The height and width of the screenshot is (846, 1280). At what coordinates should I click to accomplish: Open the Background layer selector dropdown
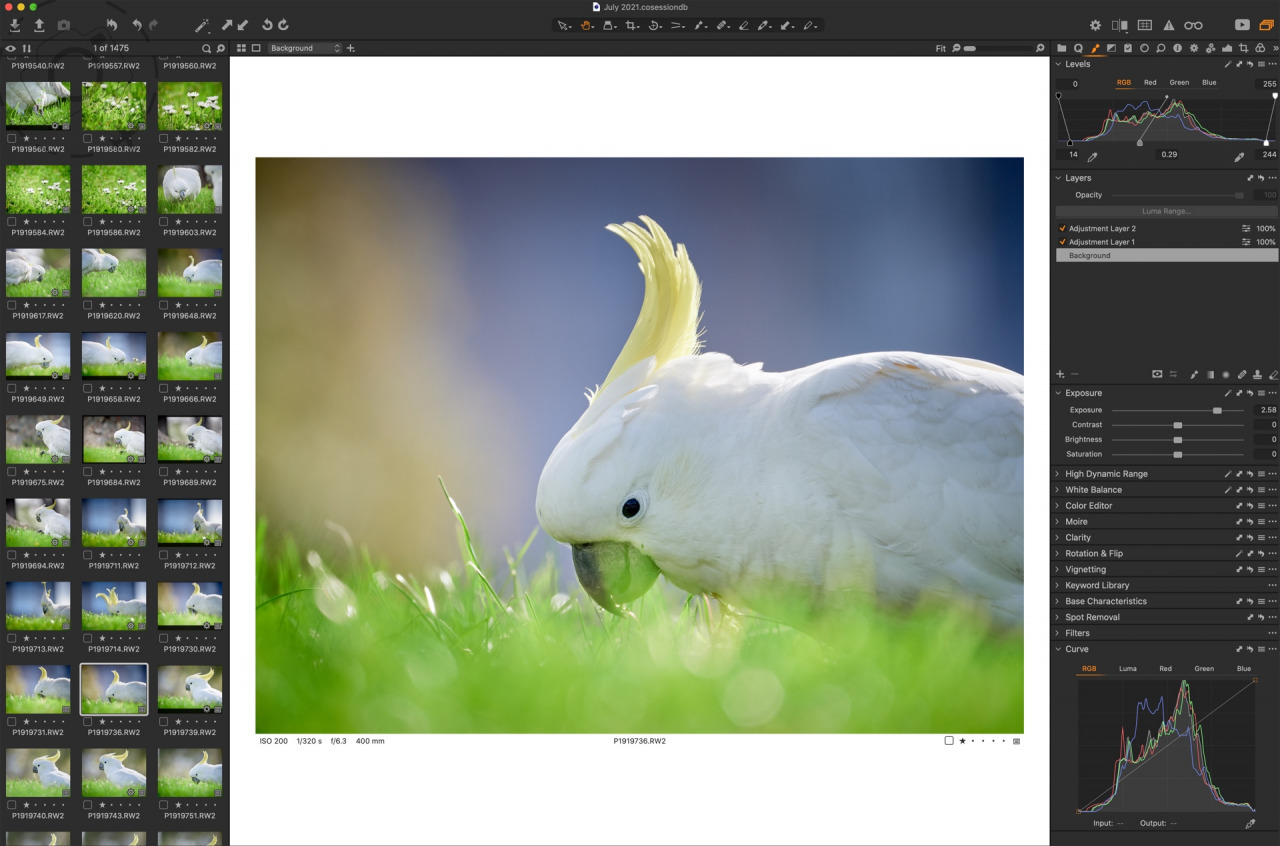click(305, 48)
